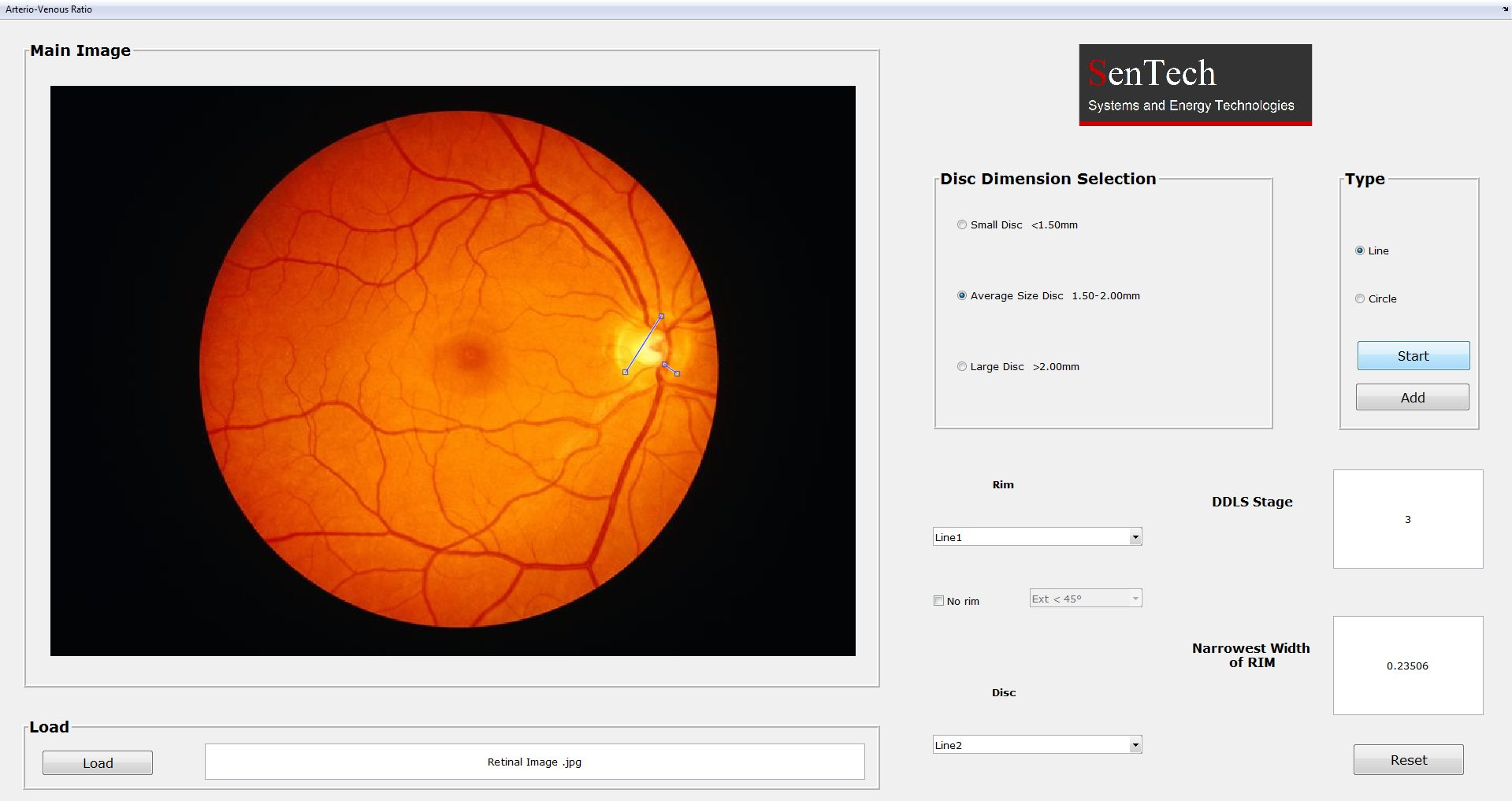Click the Retinal Image .jpg filename field
Screen dimensions: 1512x801
coord(534,762)
